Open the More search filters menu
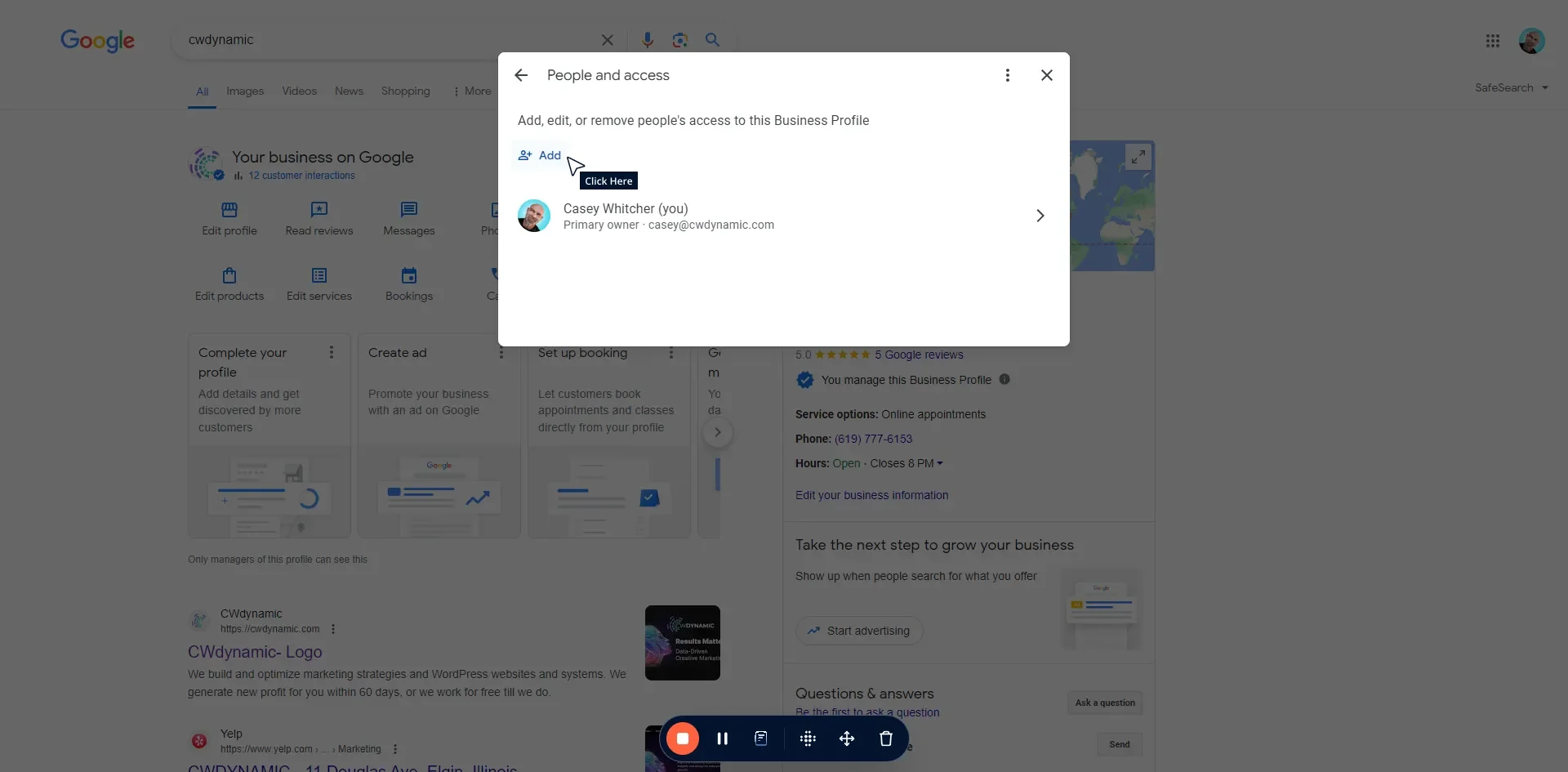This screenshot has height=772, width=1568. (472, 91)
